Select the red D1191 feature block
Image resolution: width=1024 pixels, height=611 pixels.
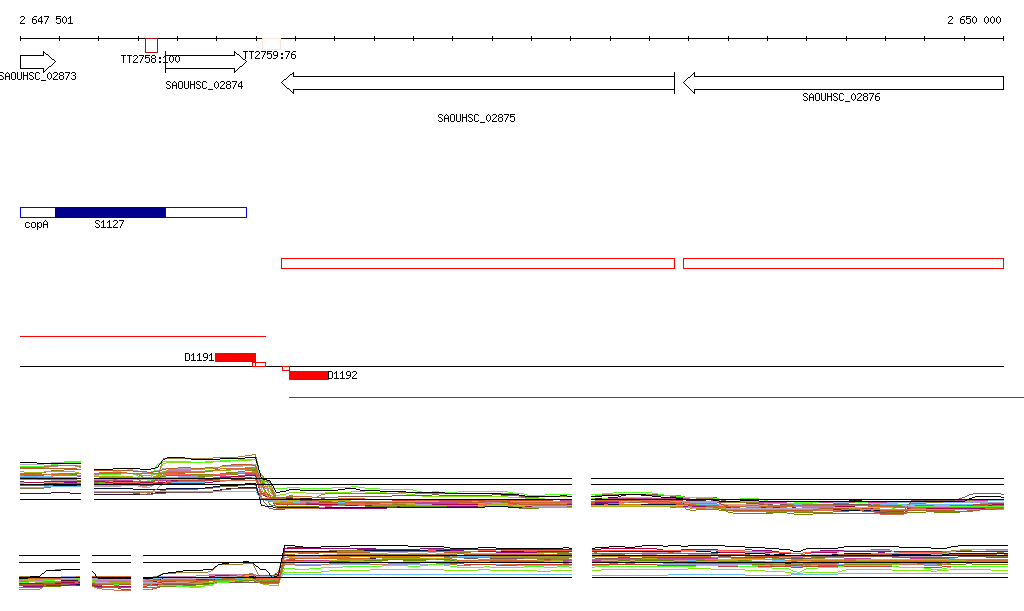click(x=235, y=357)
